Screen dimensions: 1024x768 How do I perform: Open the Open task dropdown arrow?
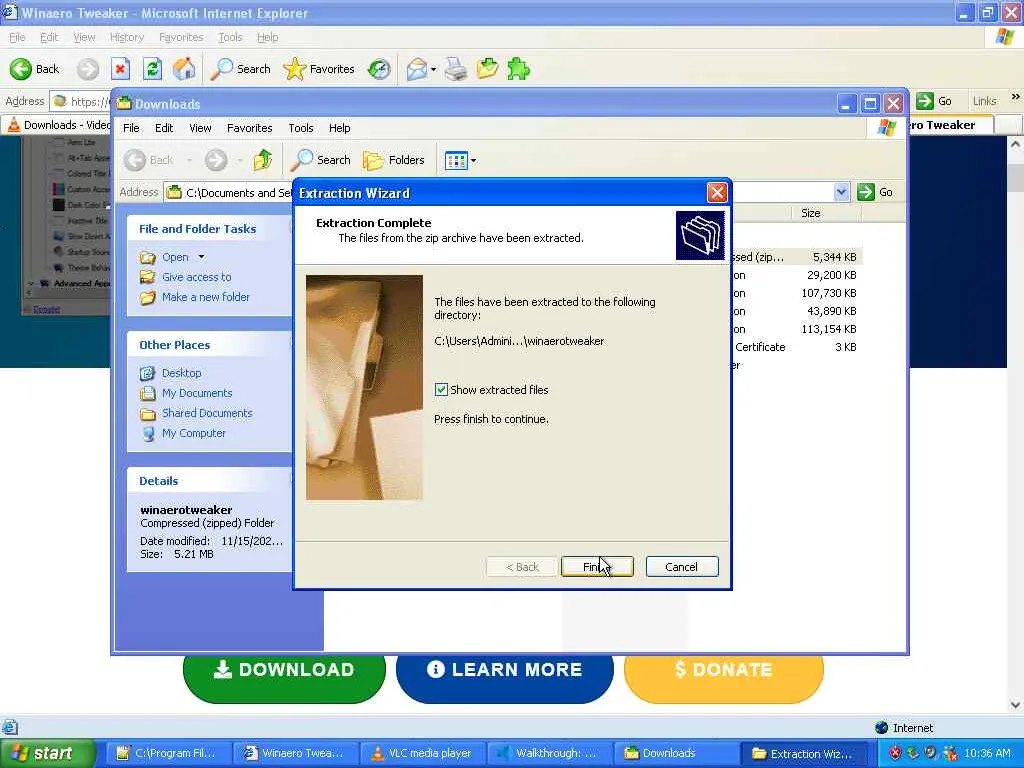tap(201, 257)
